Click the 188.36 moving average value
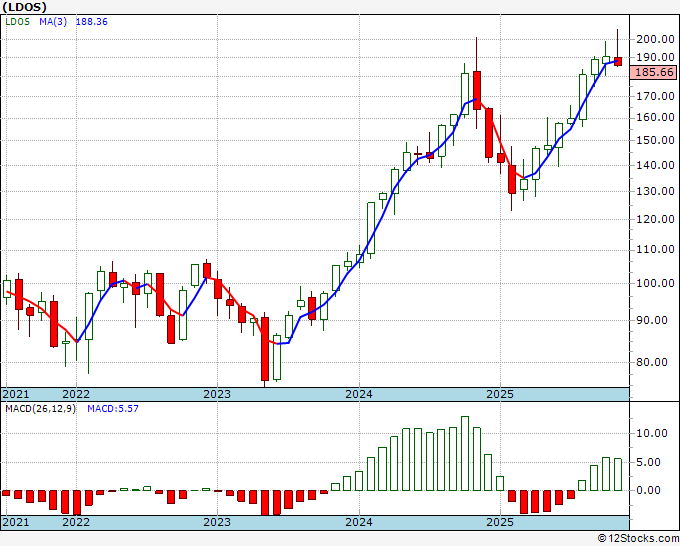This screenshot has height=546, width=680. [x=92, y=22]
